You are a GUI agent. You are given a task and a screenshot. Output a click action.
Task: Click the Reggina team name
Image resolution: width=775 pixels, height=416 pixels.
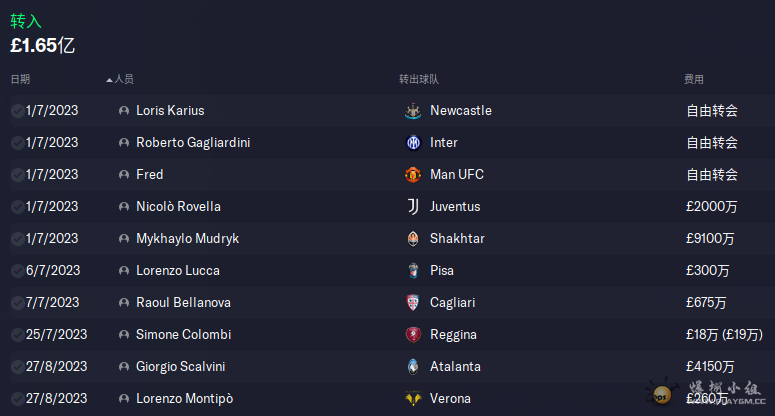[453, 335]
